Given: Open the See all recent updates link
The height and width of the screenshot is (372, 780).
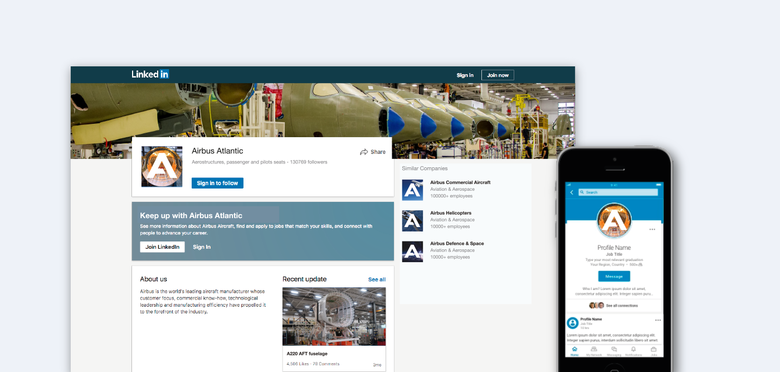Looking at the screenshot, I should point(377,279).
